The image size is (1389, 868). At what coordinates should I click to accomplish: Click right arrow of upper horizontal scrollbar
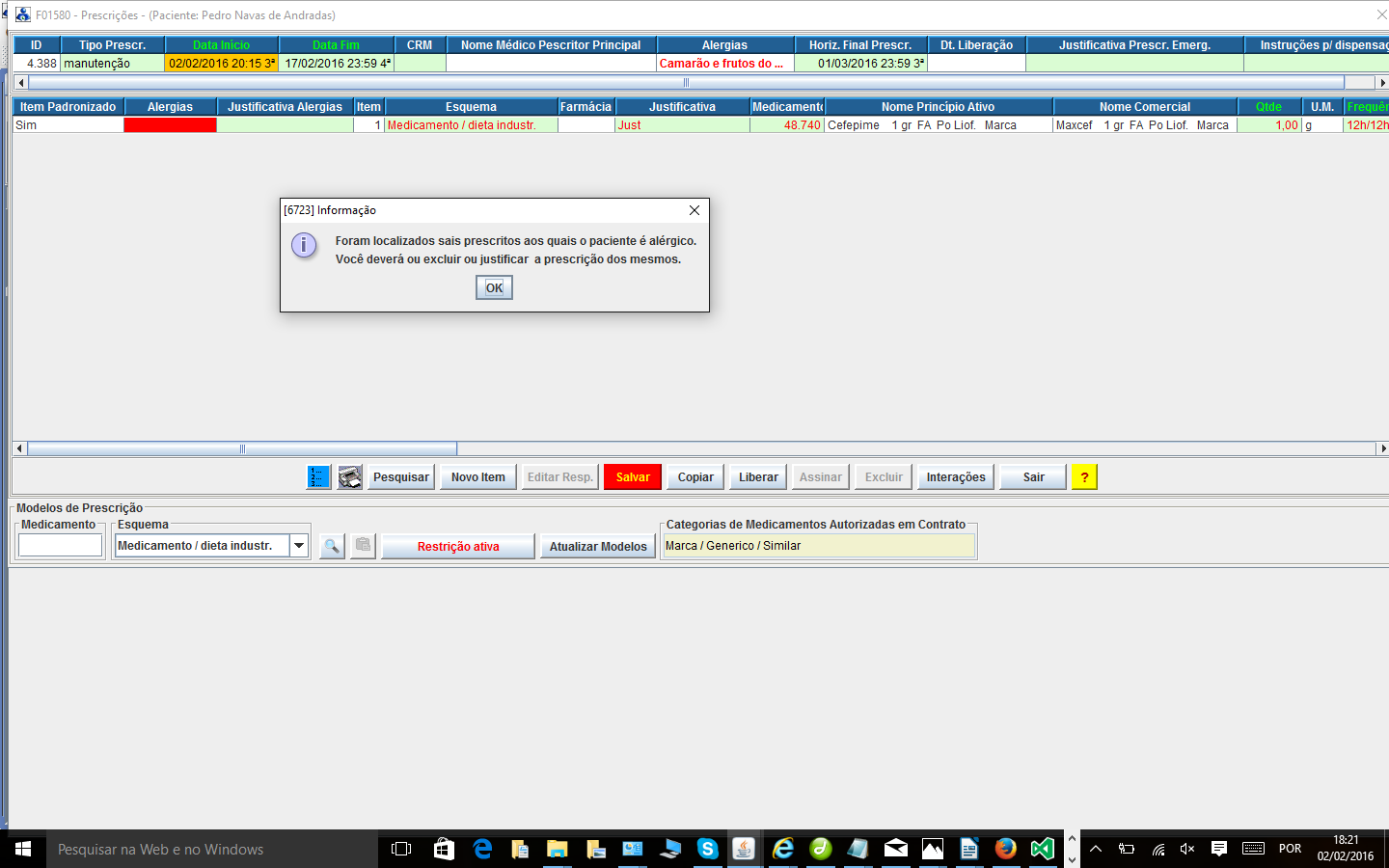pos(1382,83)
